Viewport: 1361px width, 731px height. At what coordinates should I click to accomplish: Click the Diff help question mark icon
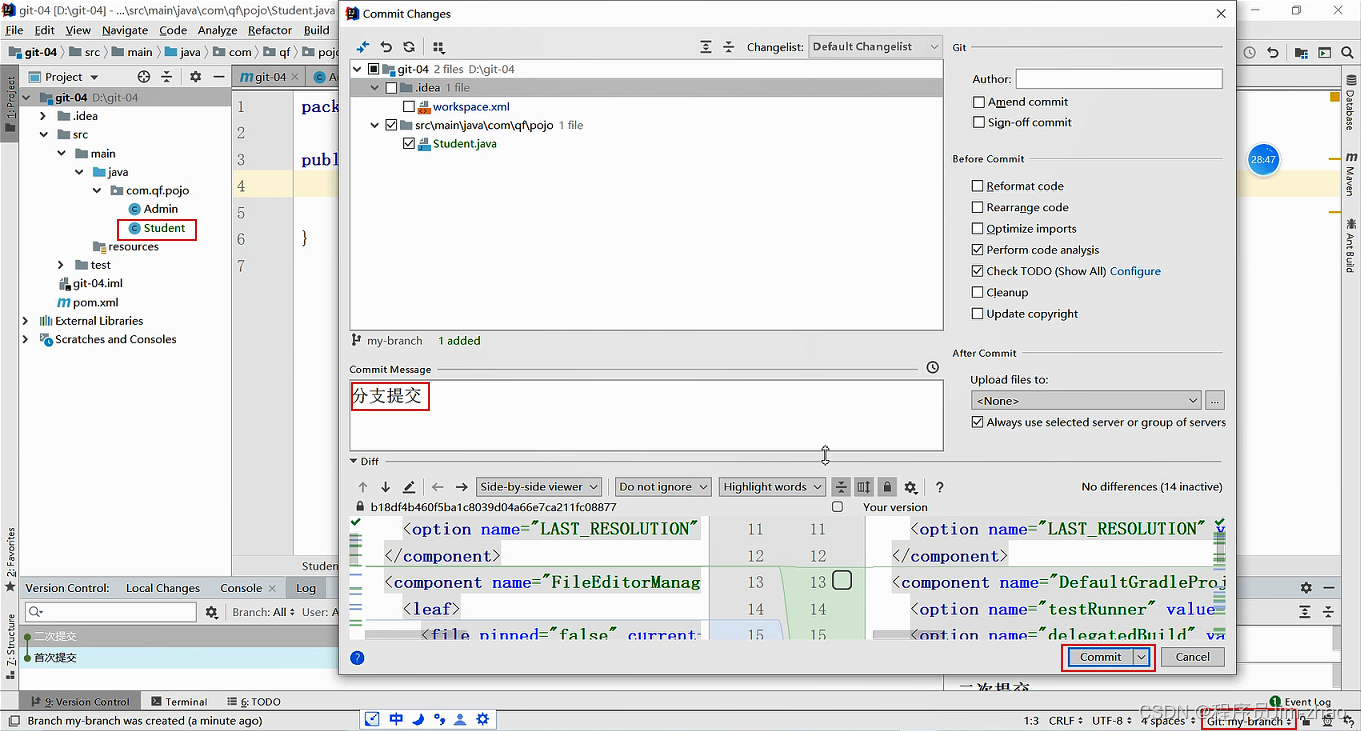pos(939,487)
